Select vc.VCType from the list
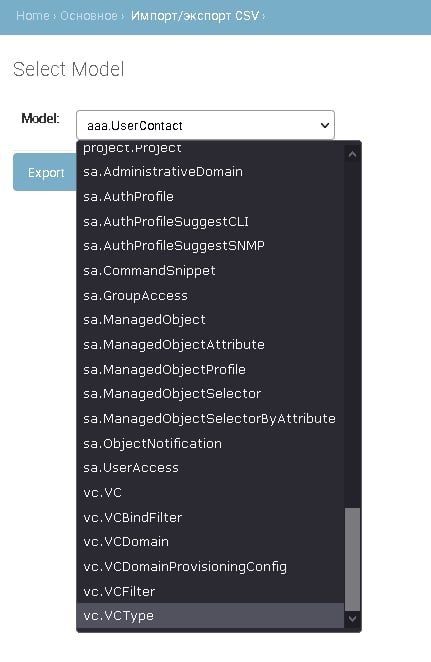This screenshot has height=662, width=431. (x=210, y=616)
